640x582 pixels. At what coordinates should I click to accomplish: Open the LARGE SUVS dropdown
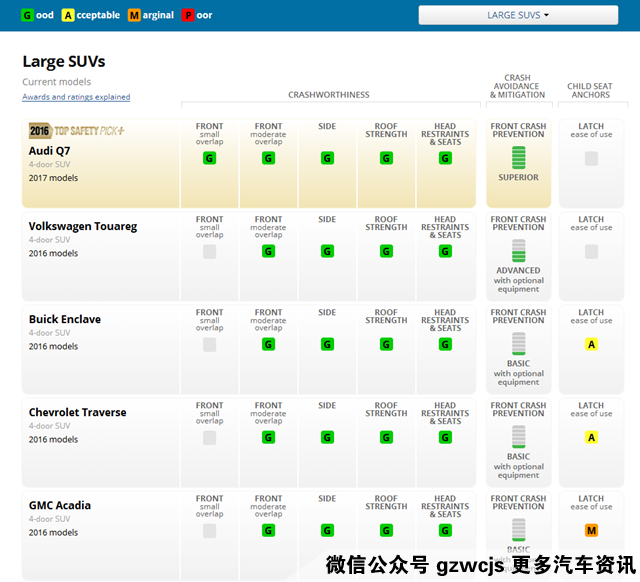point(517,15)
